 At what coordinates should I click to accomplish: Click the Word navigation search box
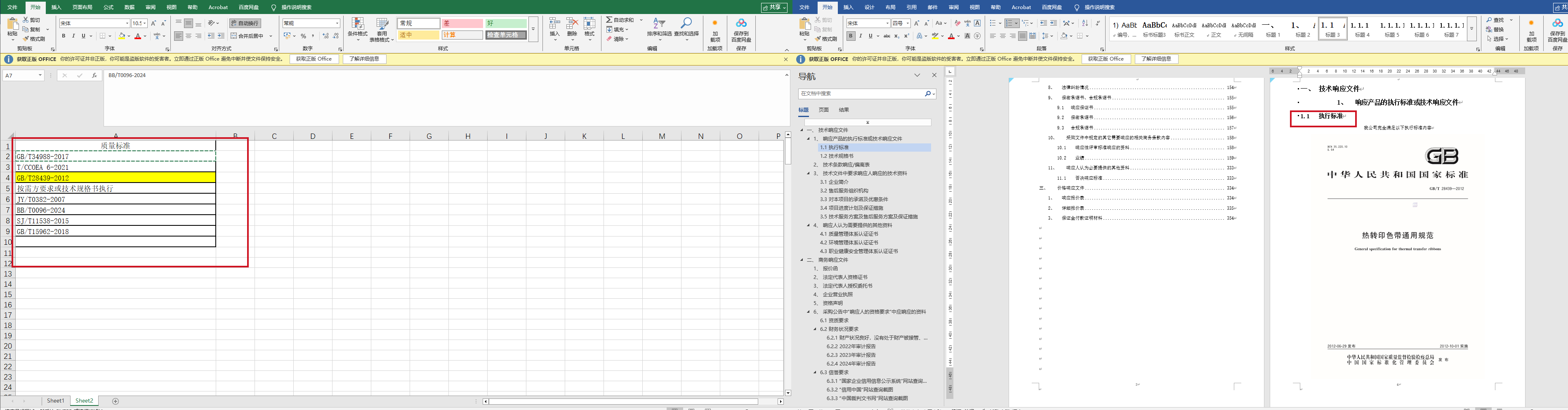861,94
